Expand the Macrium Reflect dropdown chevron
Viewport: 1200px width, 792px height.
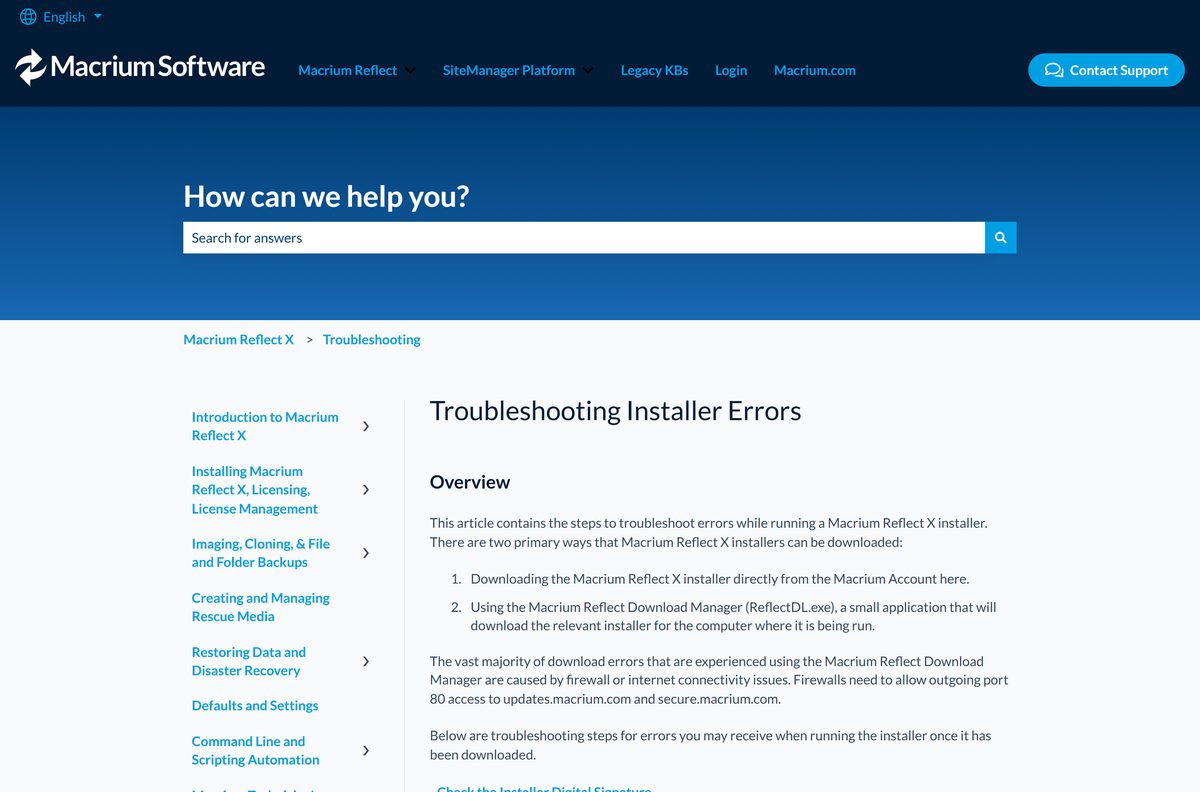click(x=410, y=71)
